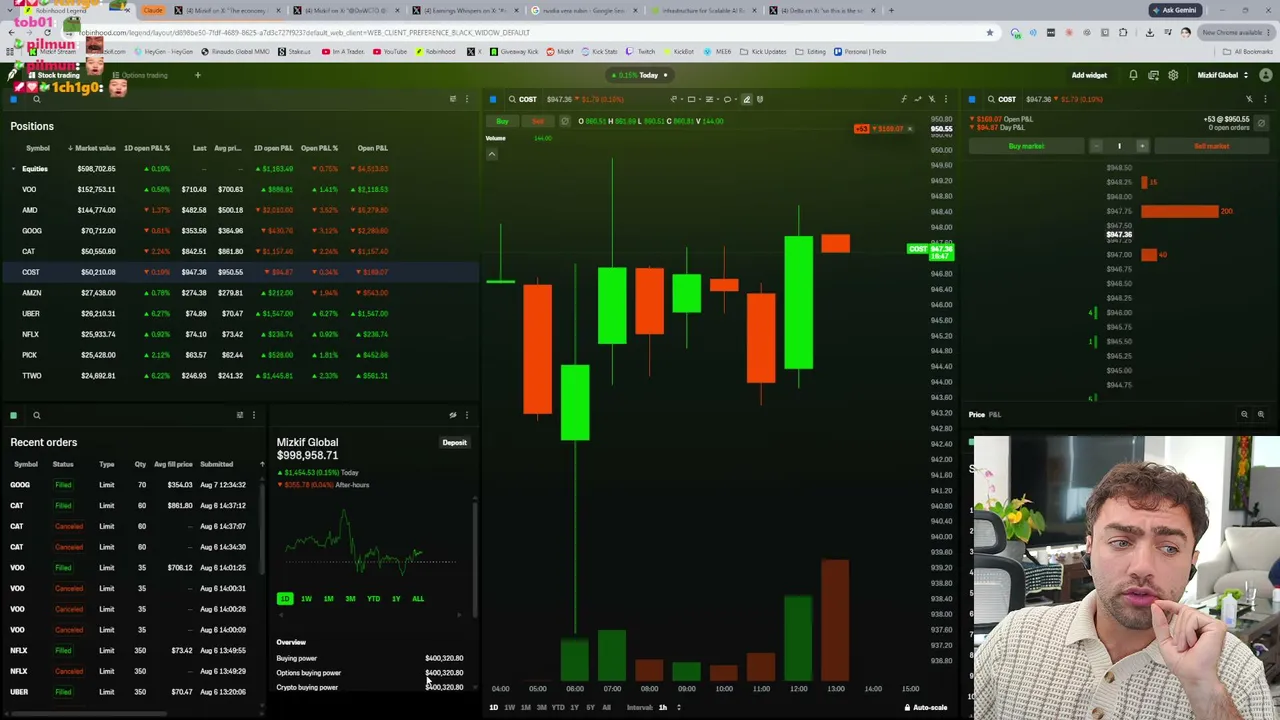The image size is (1280, 720).
Task: Reload the Robinhood Legend page
Action: click(47, 32)
